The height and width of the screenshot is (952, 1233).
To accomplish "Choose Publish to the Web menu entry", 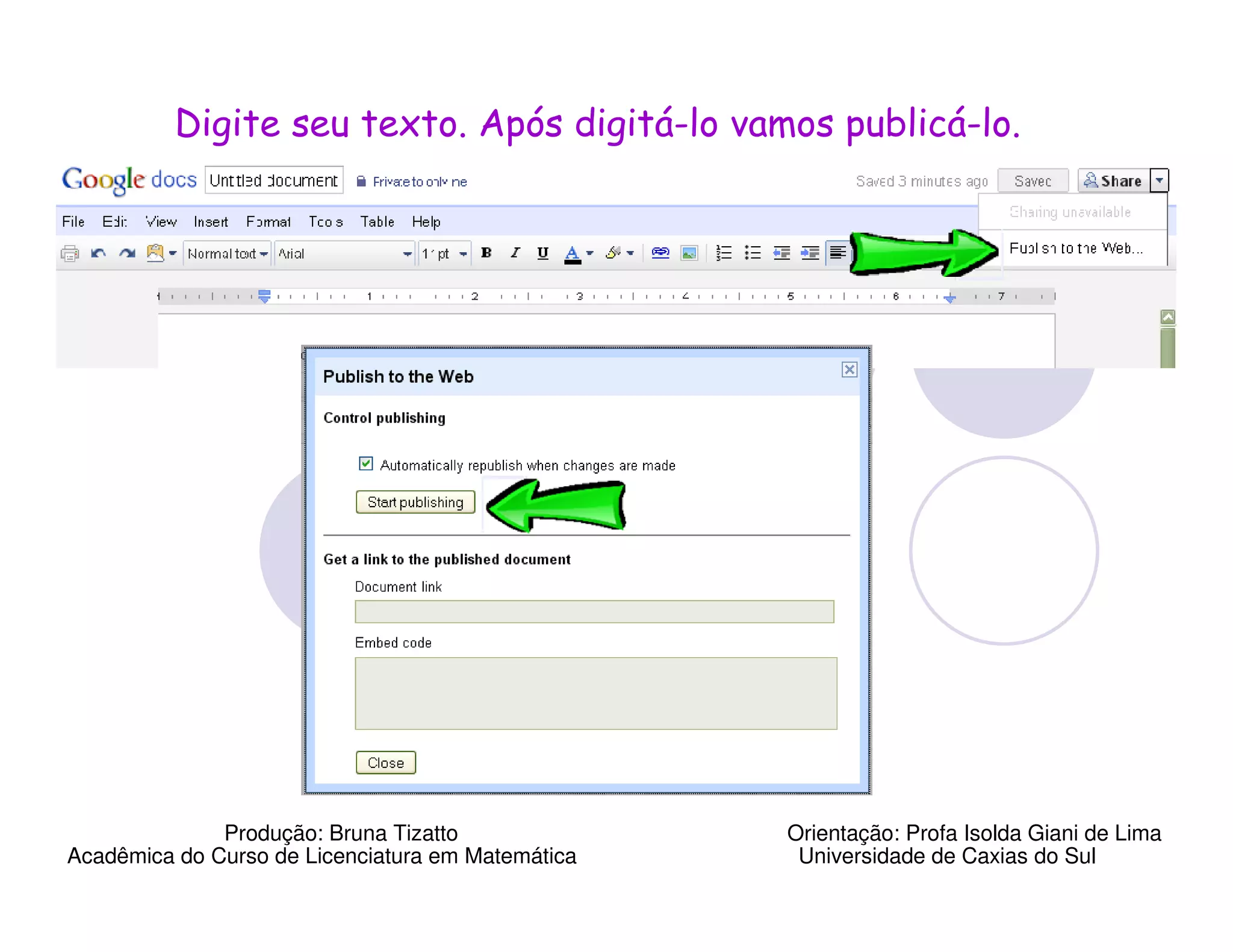I will (1076, 248).
